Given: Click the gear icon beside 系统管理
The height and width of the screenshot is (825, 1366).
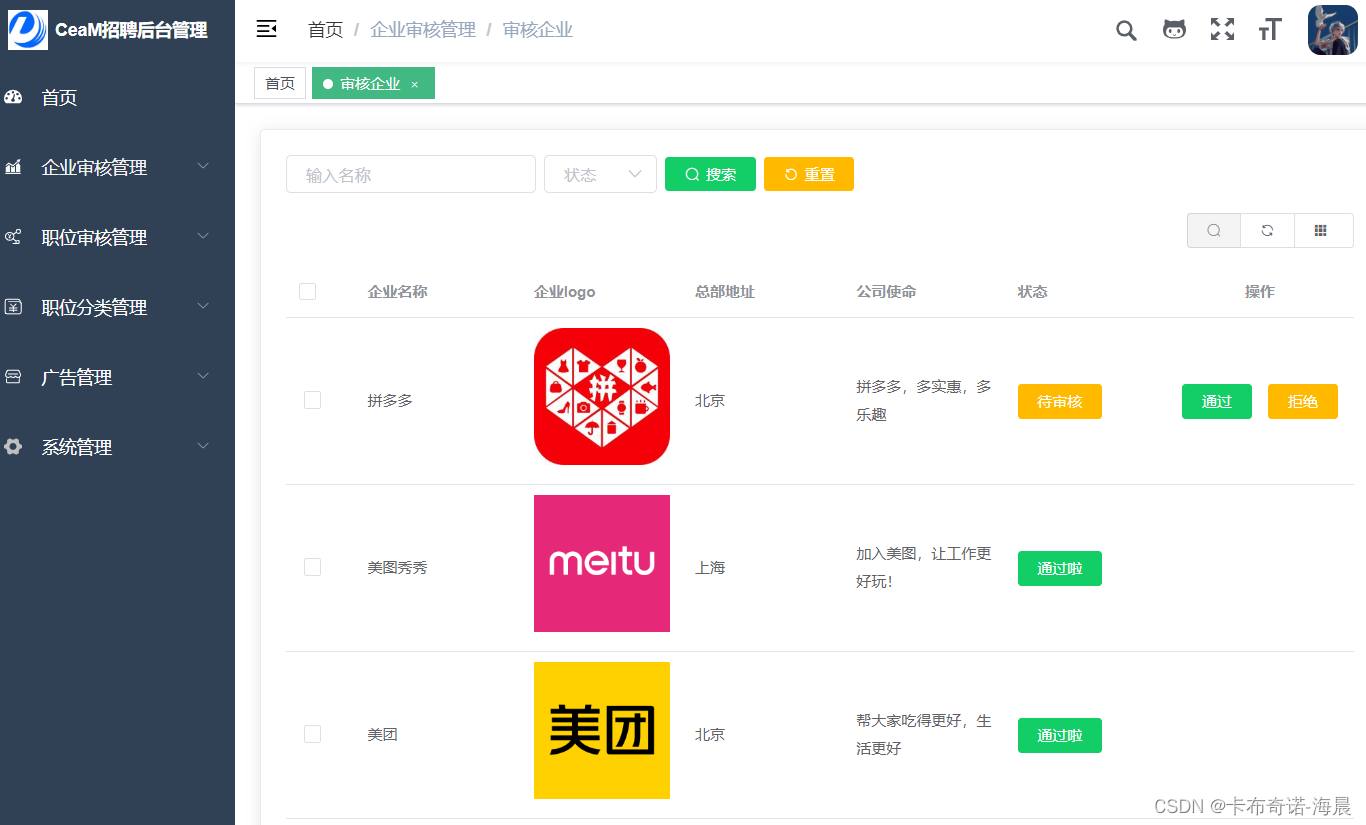Looking at the screenshot, I should (x=13, y=447).
